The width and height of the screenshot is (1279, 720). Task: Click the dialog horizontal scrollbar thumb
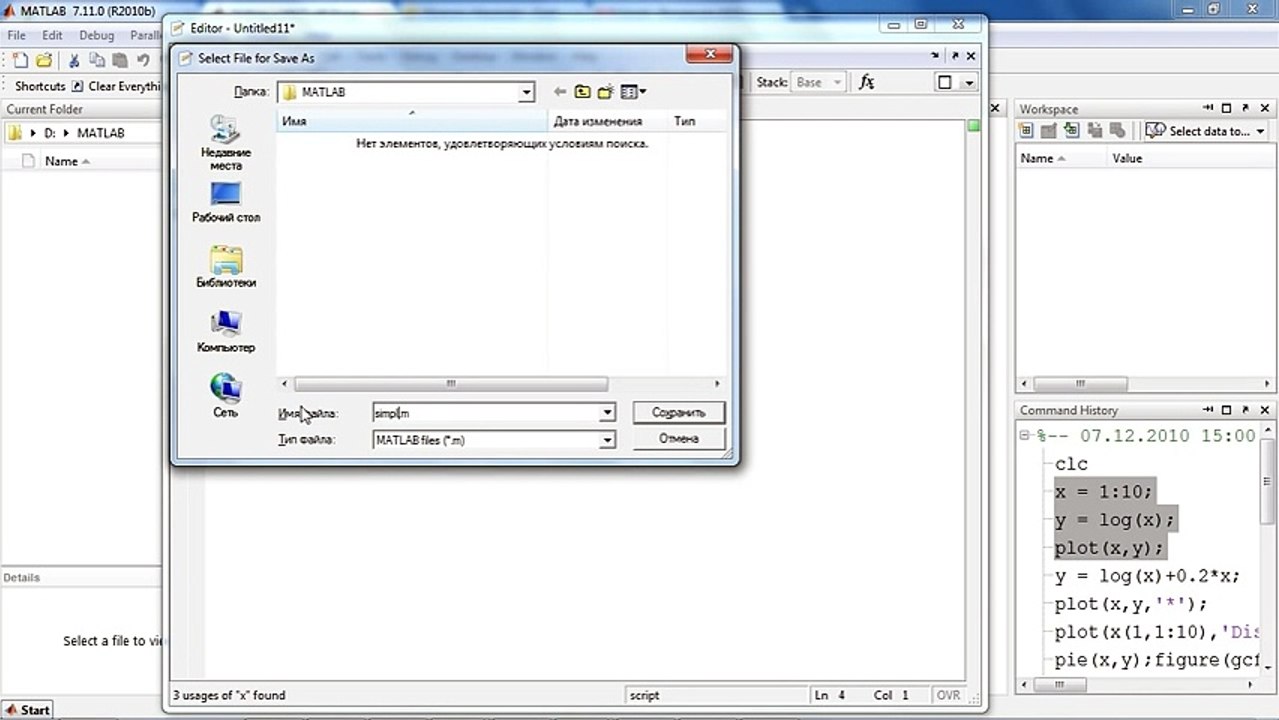pyautogui.click(x=451, y=383)
